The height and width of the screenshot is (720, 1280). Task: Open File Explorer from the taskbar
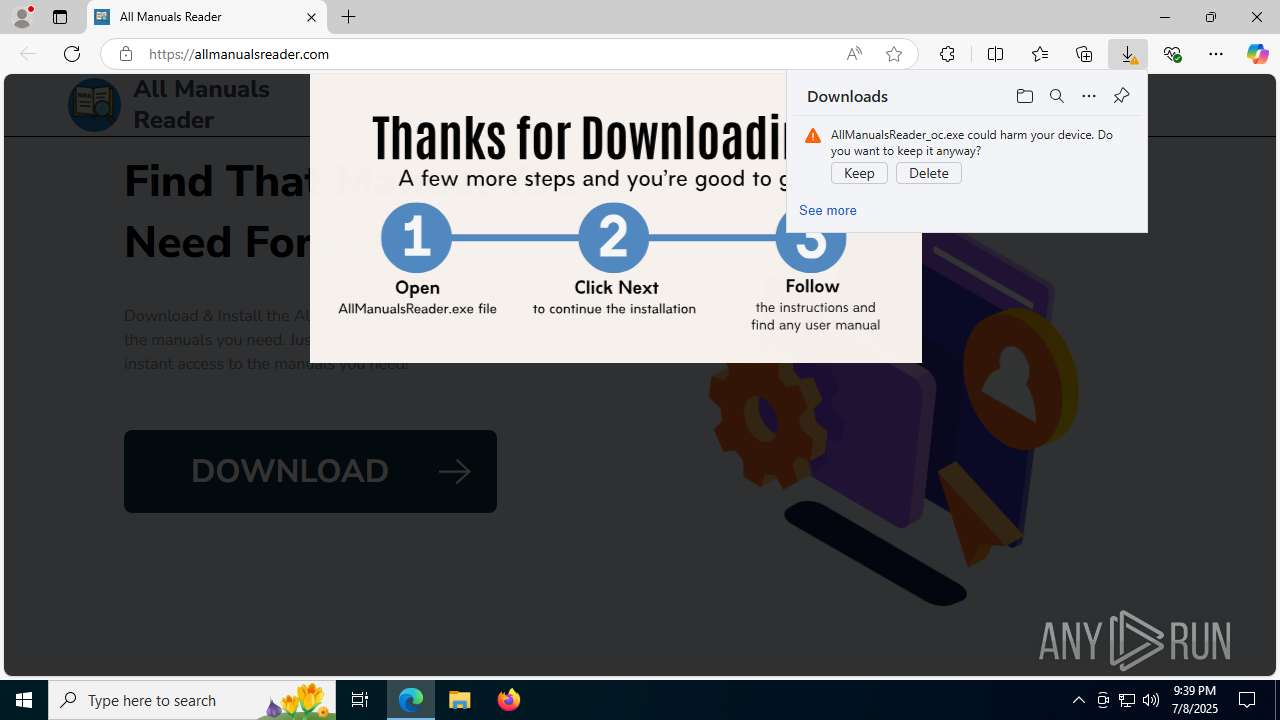pyautogui.click(x=460, y=700)
